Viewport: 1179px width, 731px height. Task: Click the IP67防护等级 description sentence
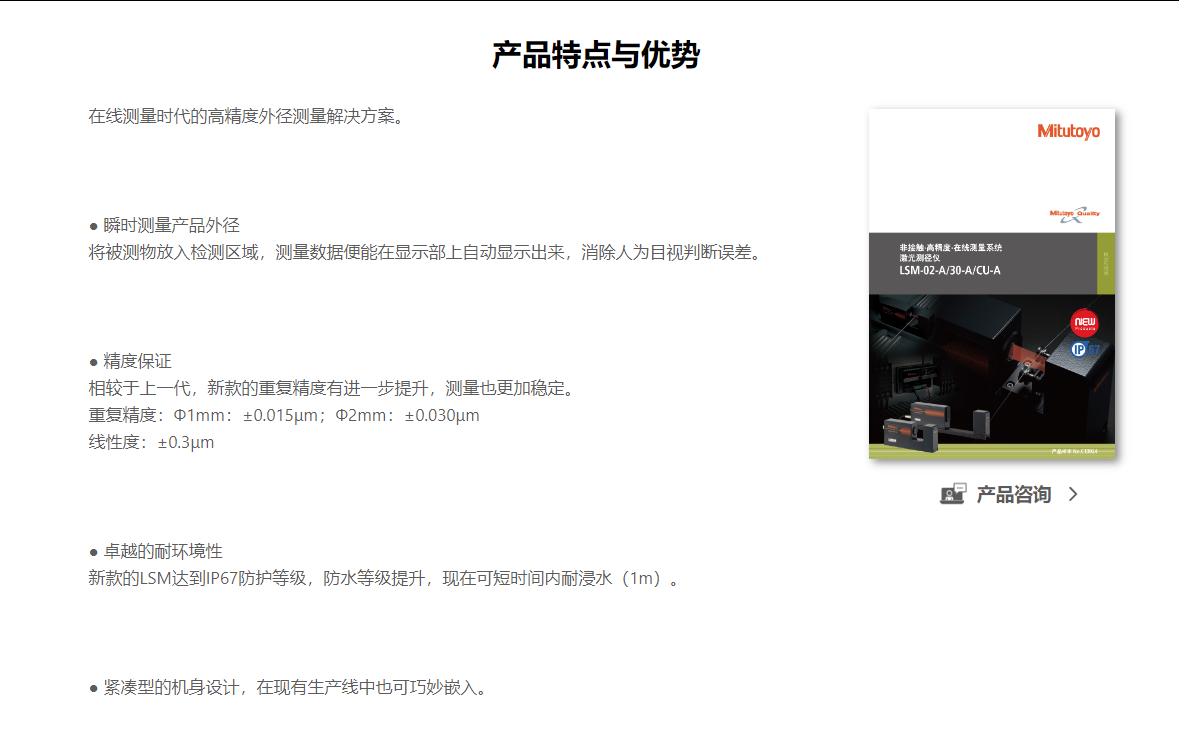click(384, 578)
